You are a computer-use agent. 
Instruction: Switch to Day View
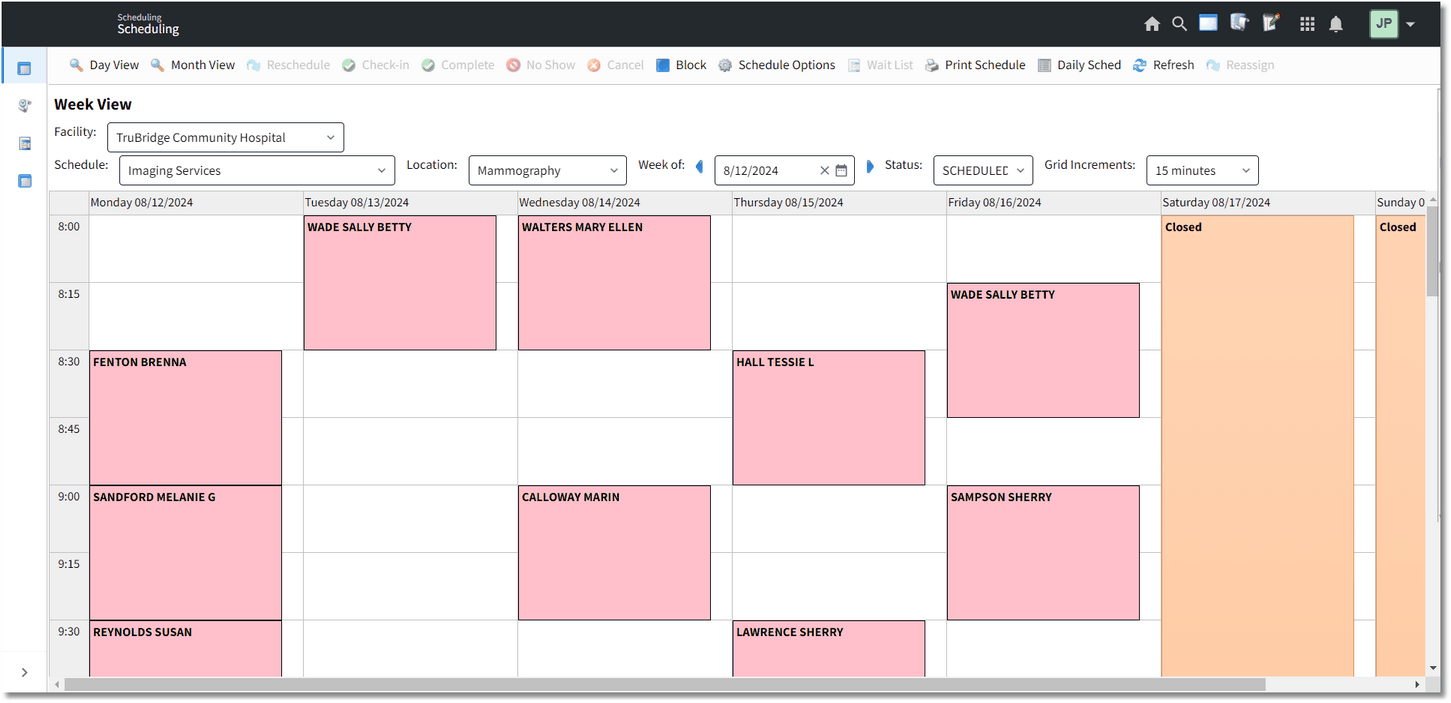click(x=104, y=65)
